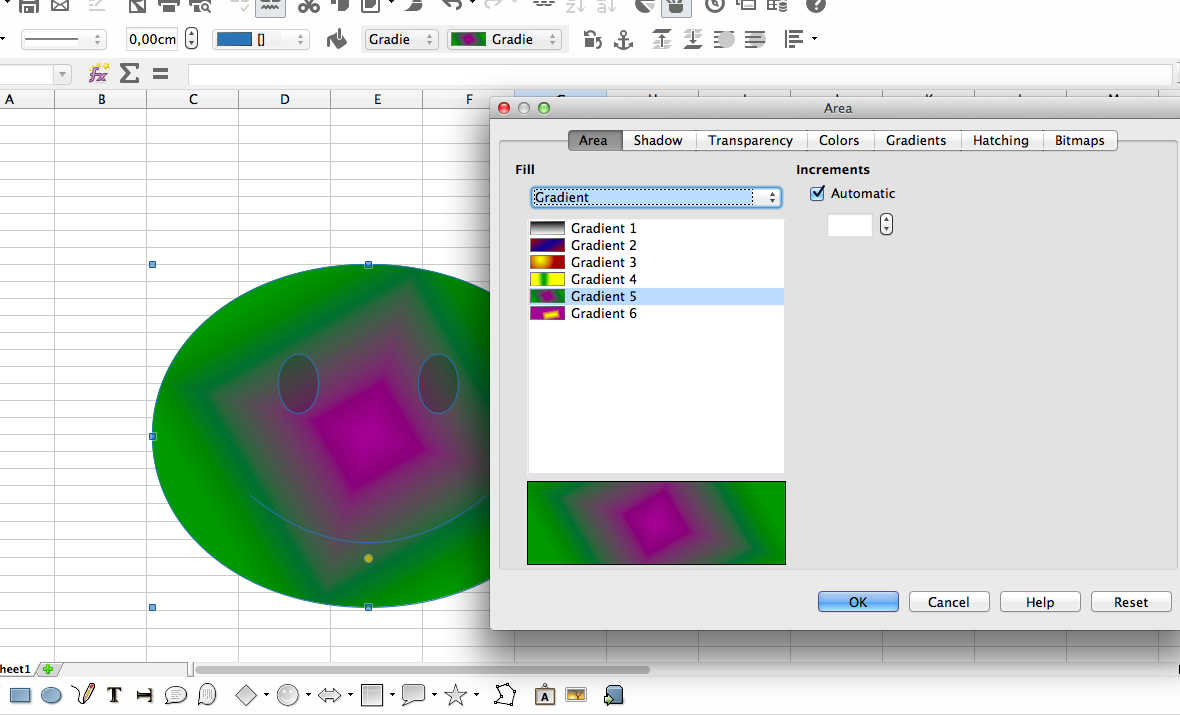Toggle the Automatic increments checkbox
The image size is (1180, 715).
point(818,193)
